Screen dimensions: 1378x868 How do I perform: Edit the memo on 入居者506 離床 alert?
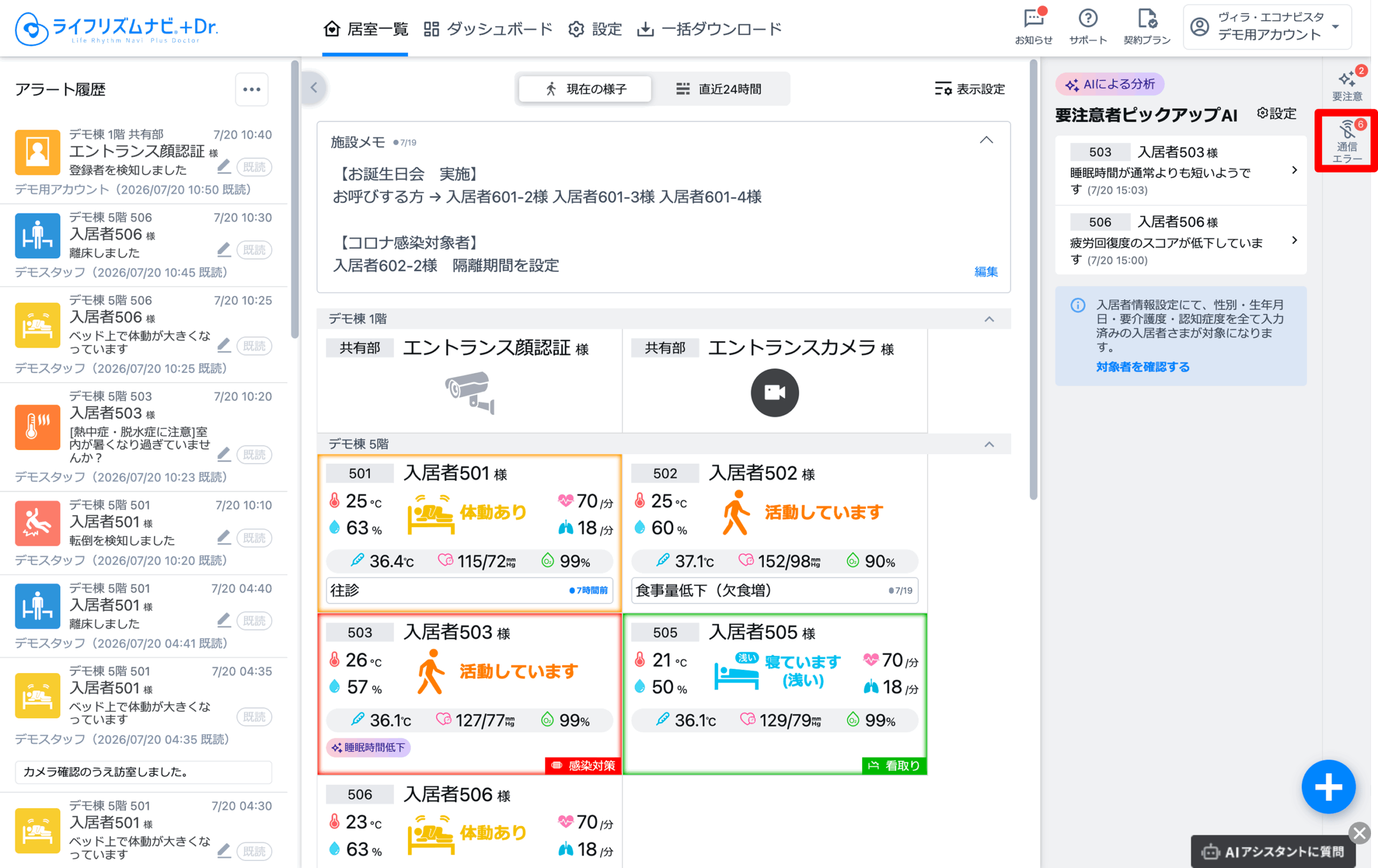(224, 250)
